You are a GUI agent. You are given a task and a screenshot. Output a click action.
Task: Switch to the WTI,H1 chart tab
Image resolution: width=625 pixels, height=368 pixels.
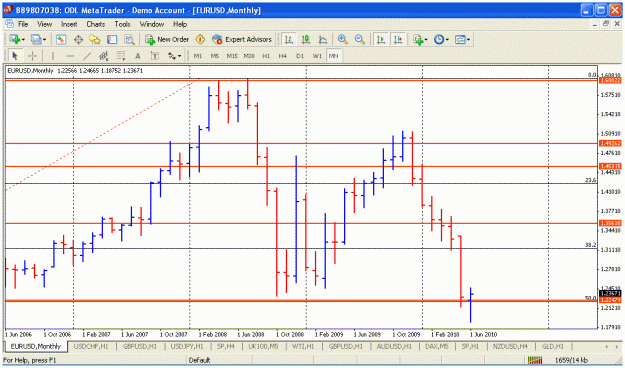point(303,346)
